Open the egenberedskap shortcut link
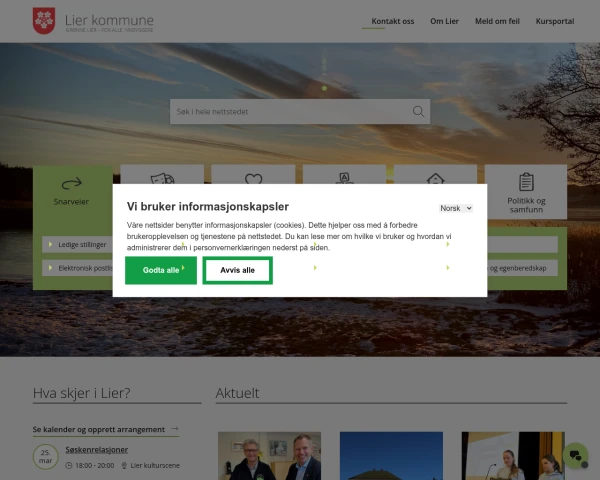The image size is (600, 480). (x=522, y=268)
